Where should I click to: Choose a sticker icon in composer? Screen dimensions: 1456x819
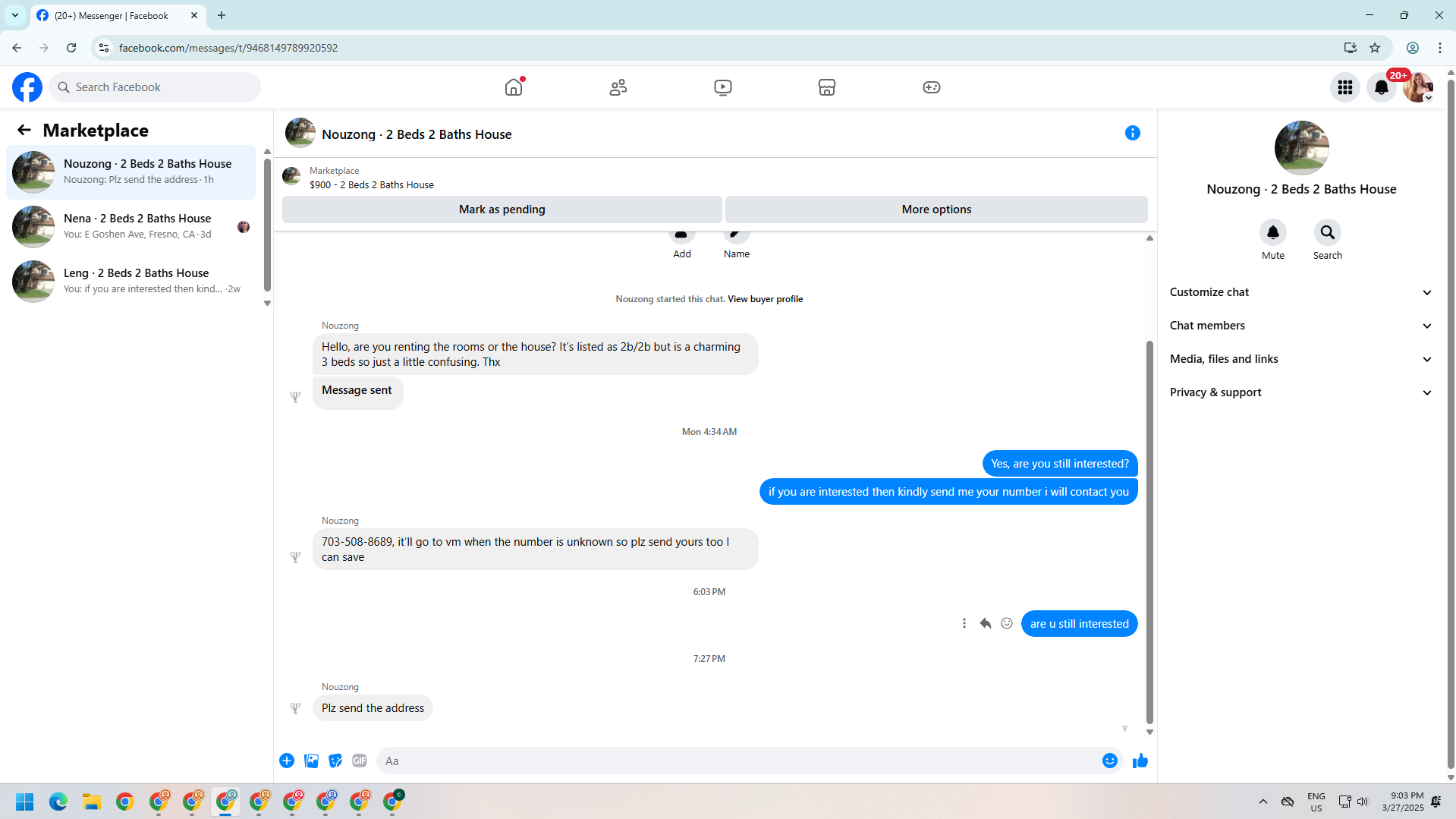[x=335, y=761]
